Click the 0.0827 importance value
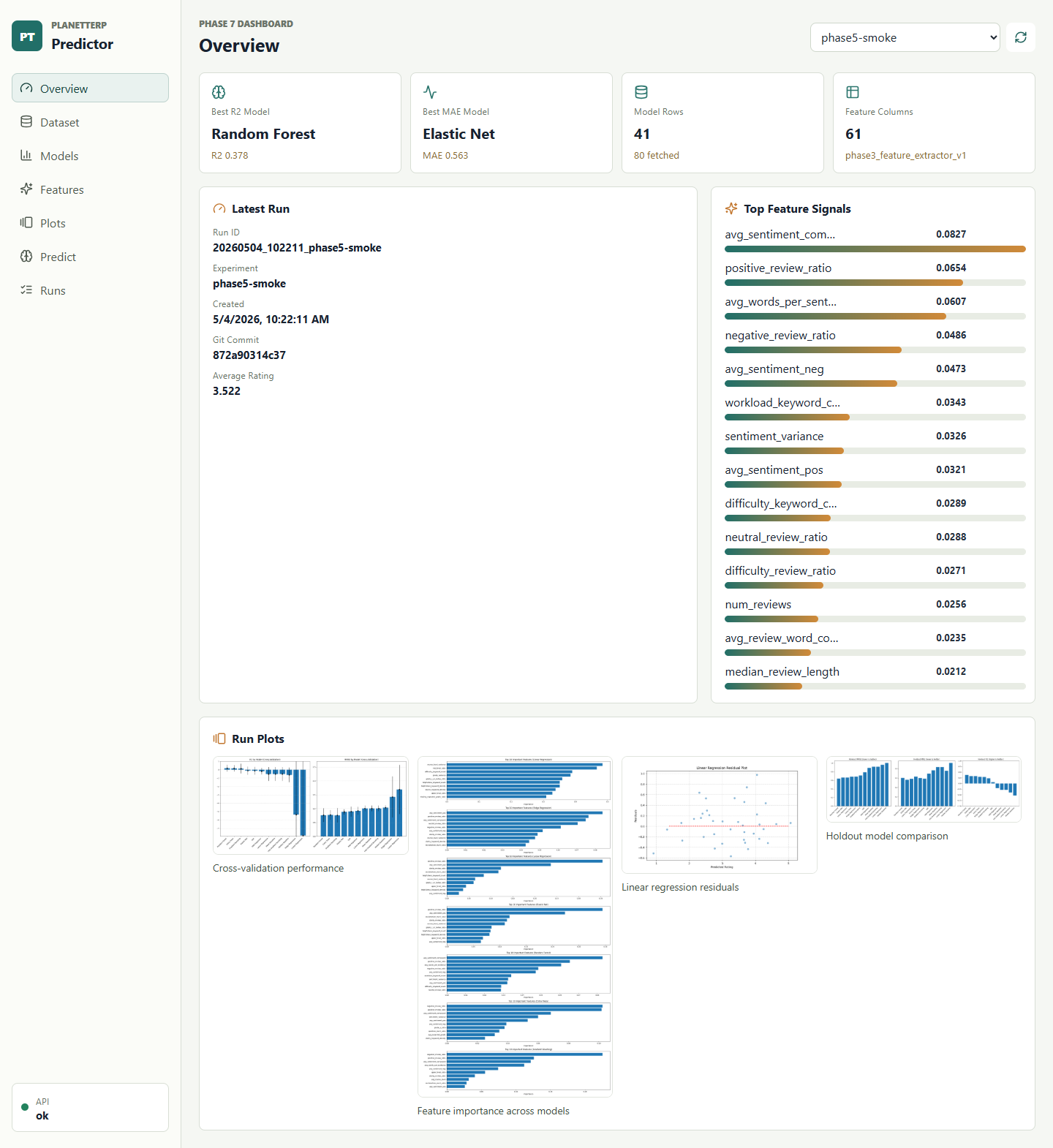The height and width of the screenshot is (1148, 1053). click(951, 234)
